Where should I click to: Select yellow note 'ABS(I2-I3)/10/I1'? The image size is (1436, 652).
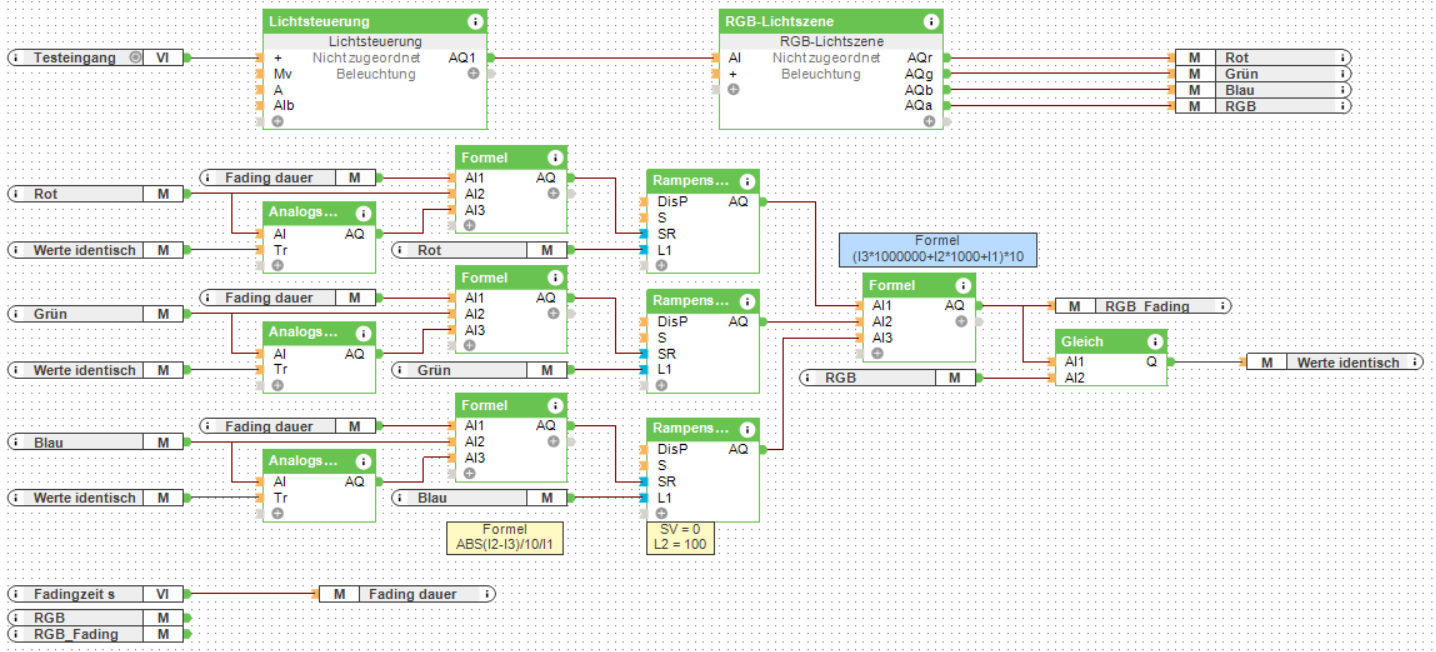(x=504, y=537)
